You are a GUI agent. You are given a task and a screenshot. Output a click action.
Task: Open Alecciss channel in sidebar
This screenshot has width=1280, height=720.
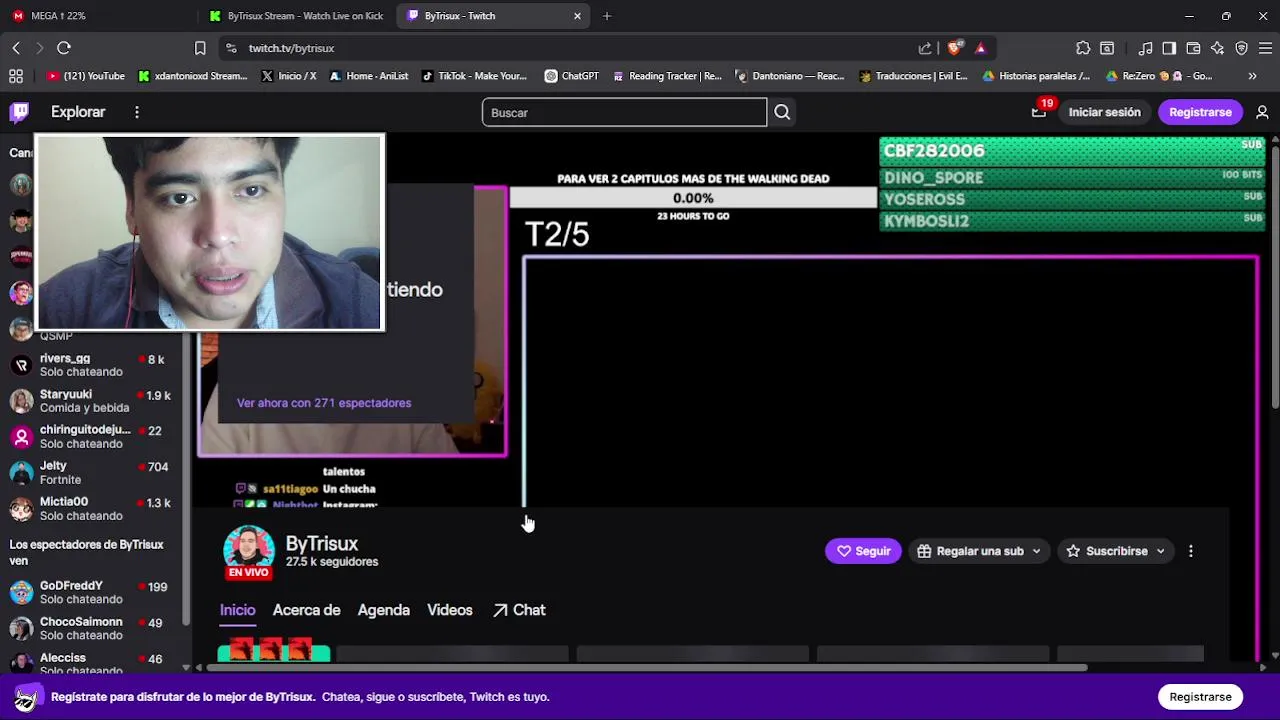coord(90,663)
